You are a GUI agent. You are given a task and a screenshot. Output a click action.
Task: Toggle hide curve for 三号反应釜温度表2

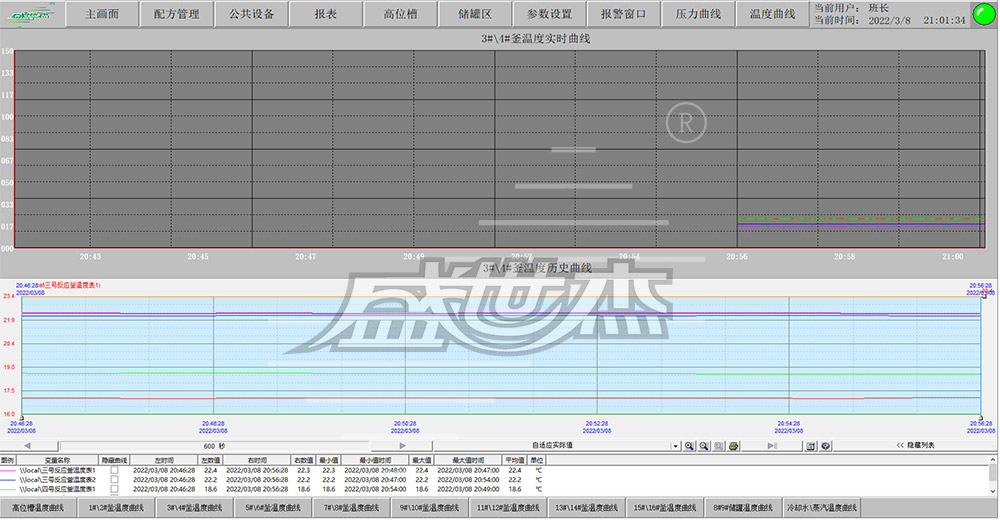coord(114,479)
